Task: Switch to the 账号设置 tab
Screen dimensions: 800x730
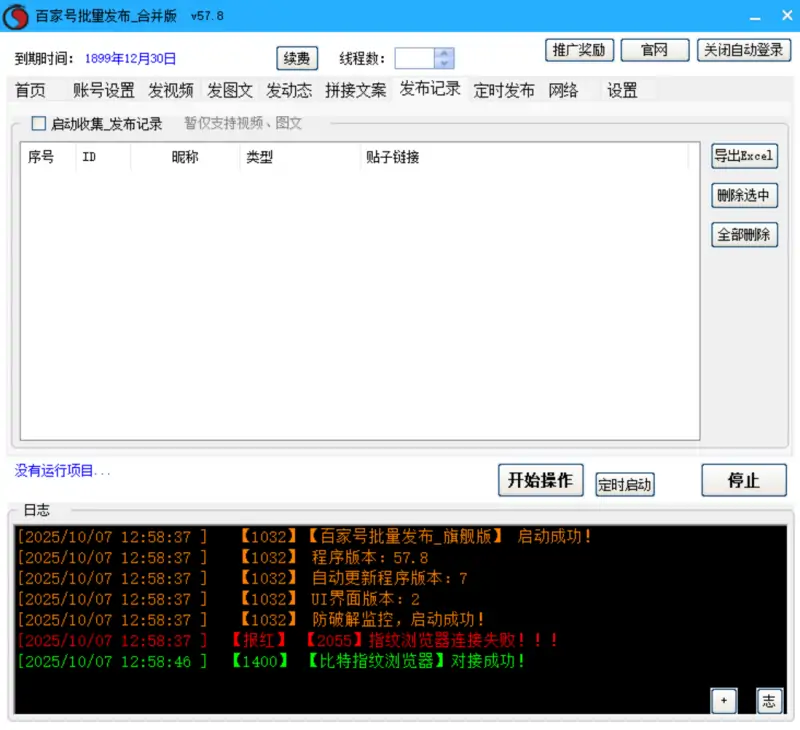Action: (x=103, y=90)
